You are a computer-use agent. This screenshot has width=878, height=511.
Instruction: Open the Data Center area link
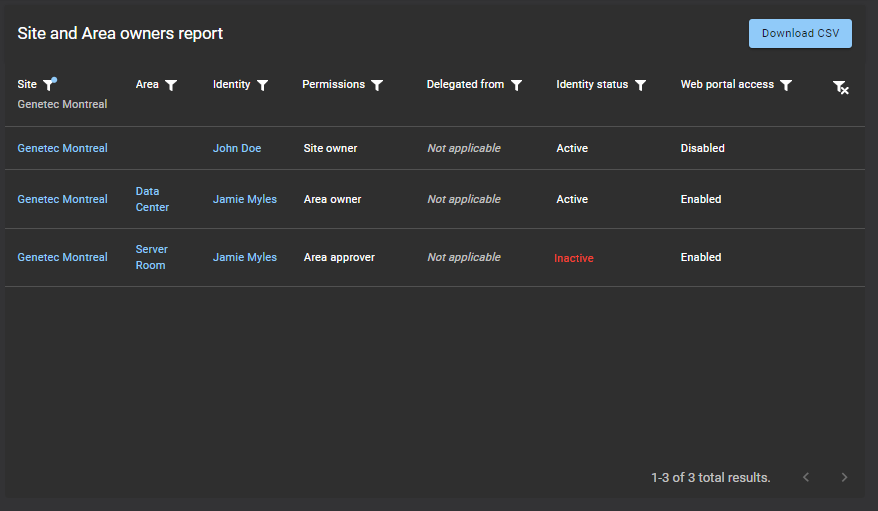click(x=152, y=199)
